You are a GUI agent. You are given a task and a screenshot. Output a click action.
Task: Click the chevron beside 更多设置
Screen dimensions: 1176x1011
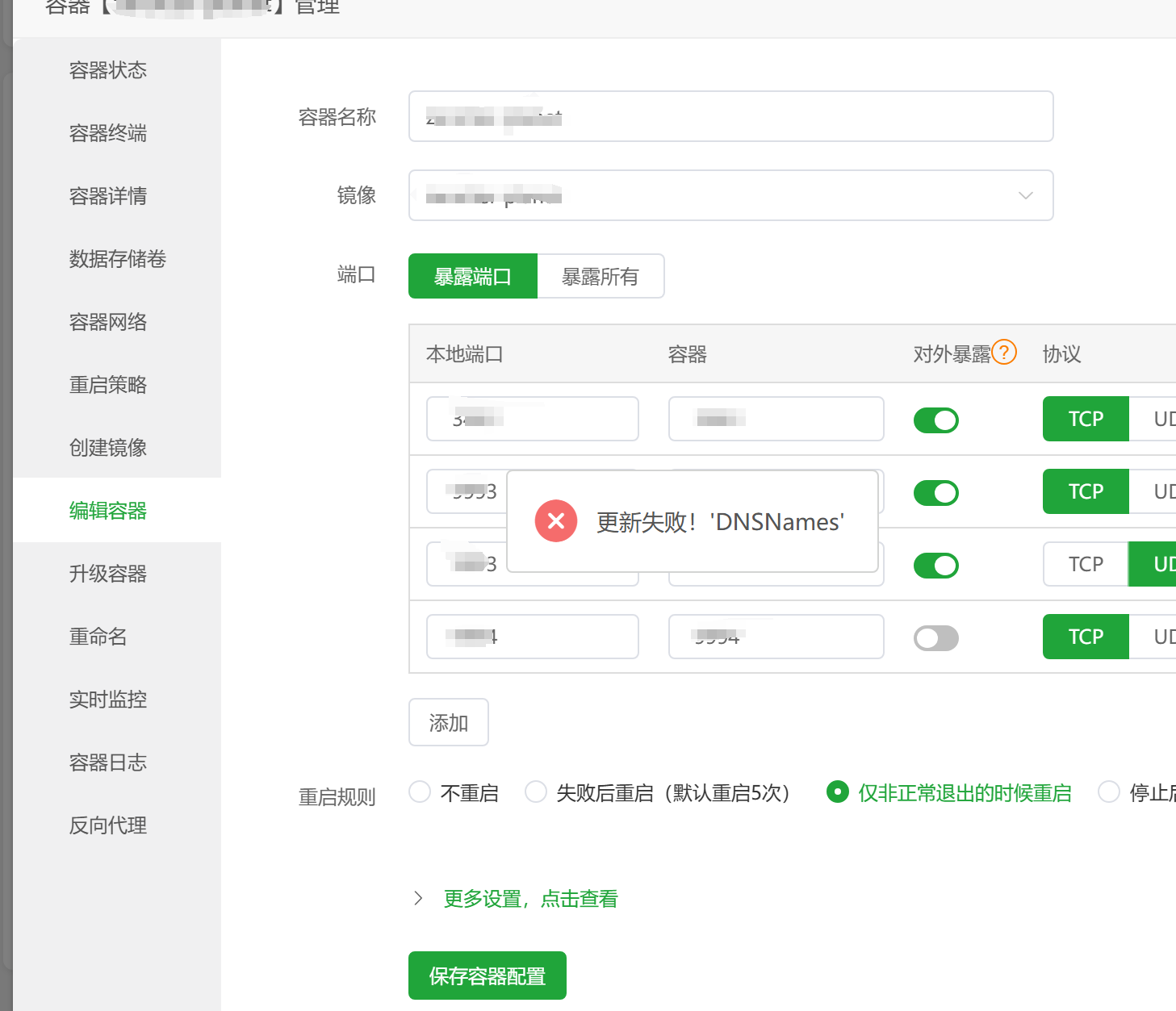click(x=418, y=898)
